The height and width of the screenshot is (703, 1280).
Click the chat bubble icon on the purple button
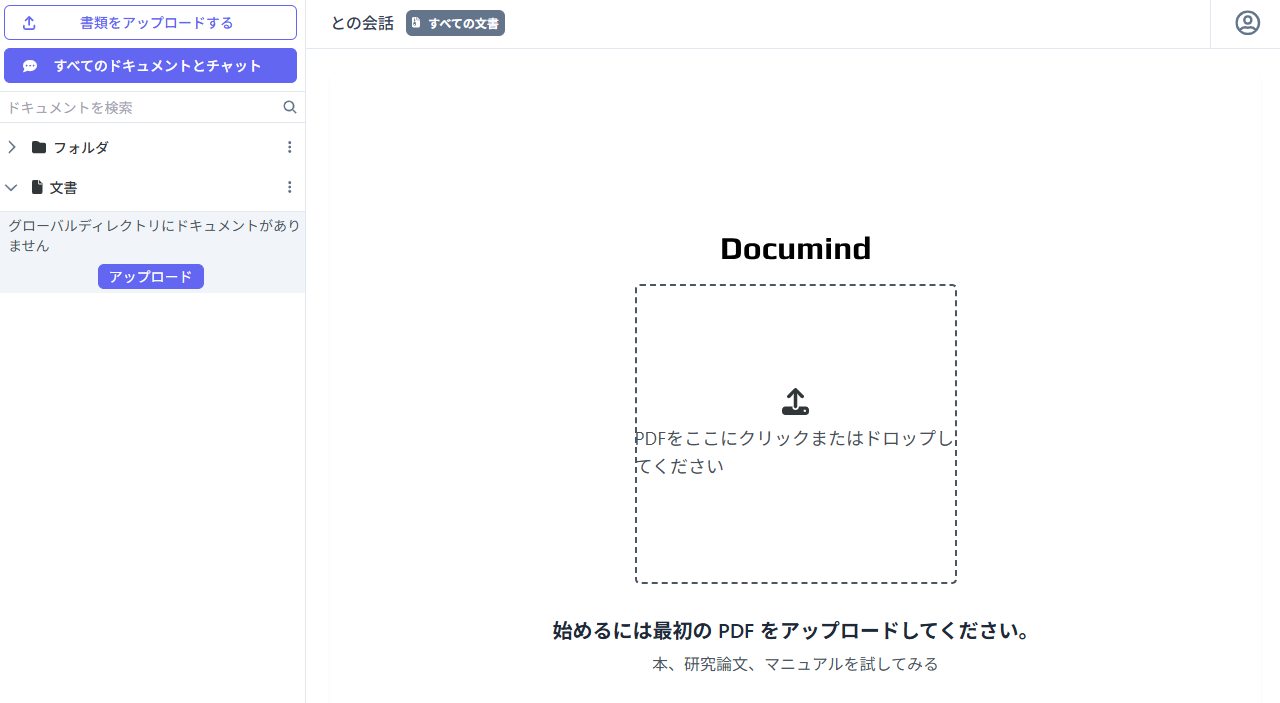click(x=29, y=65)
